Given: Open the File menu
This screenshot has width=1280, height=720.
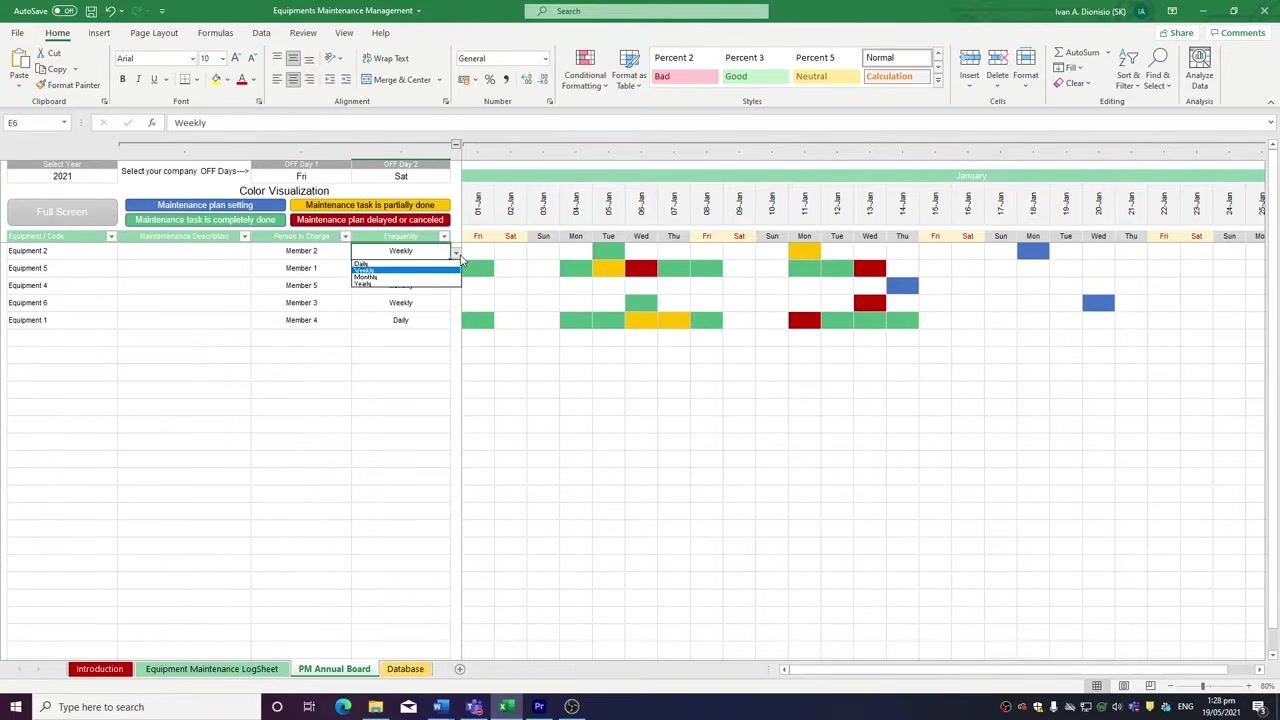Looking at the screenshot, I should (x=18, y=33).
